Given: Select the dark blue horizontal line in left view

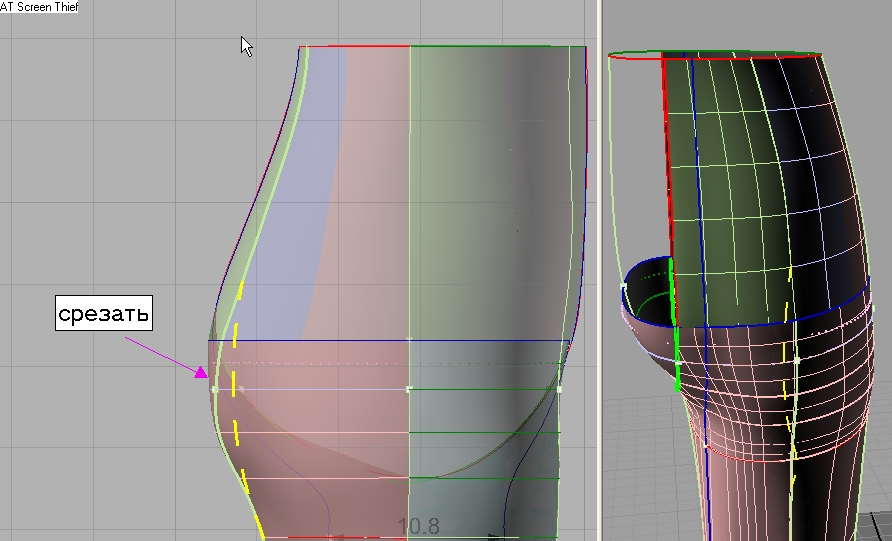Looking at the screenshot, I should pyautogui.click(x=389, y=341).
